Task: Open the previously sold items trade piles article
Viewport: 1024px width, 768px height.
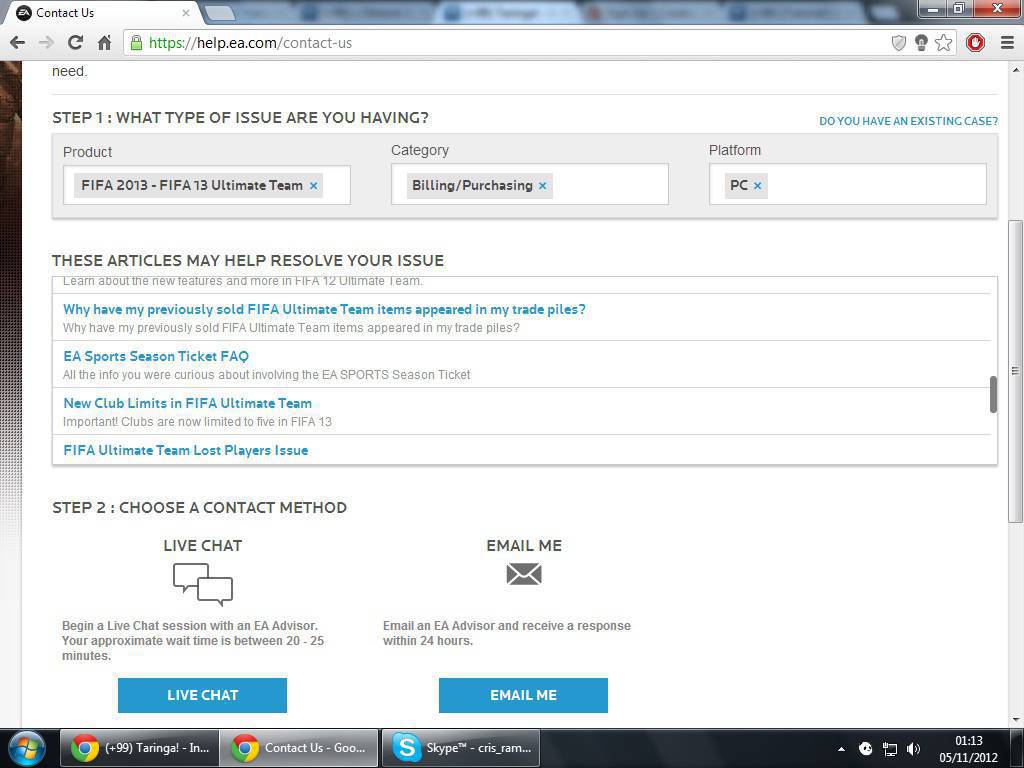Action: pos(325,310)
